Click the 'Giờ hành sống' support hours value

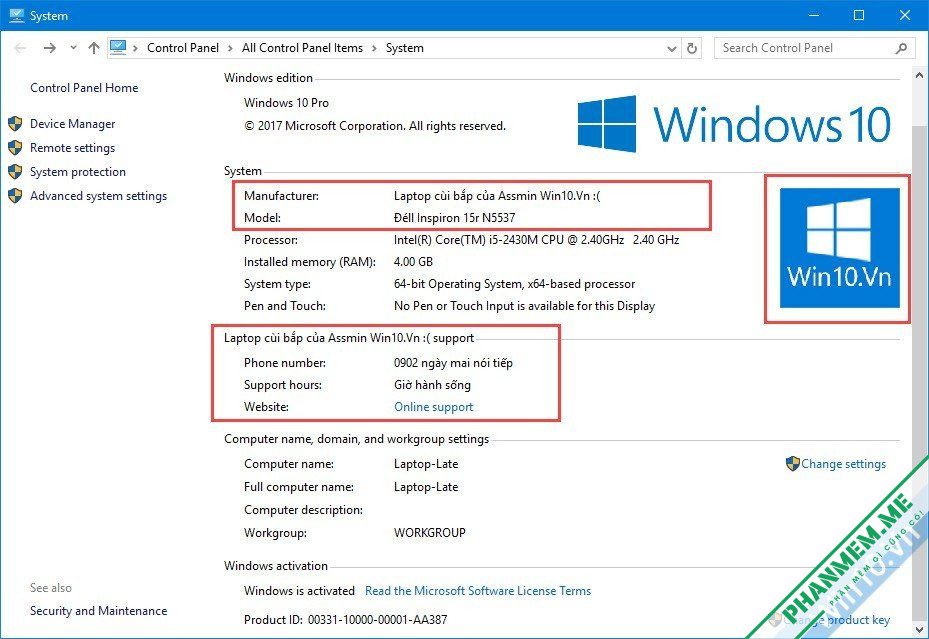[x=432, y=385]
